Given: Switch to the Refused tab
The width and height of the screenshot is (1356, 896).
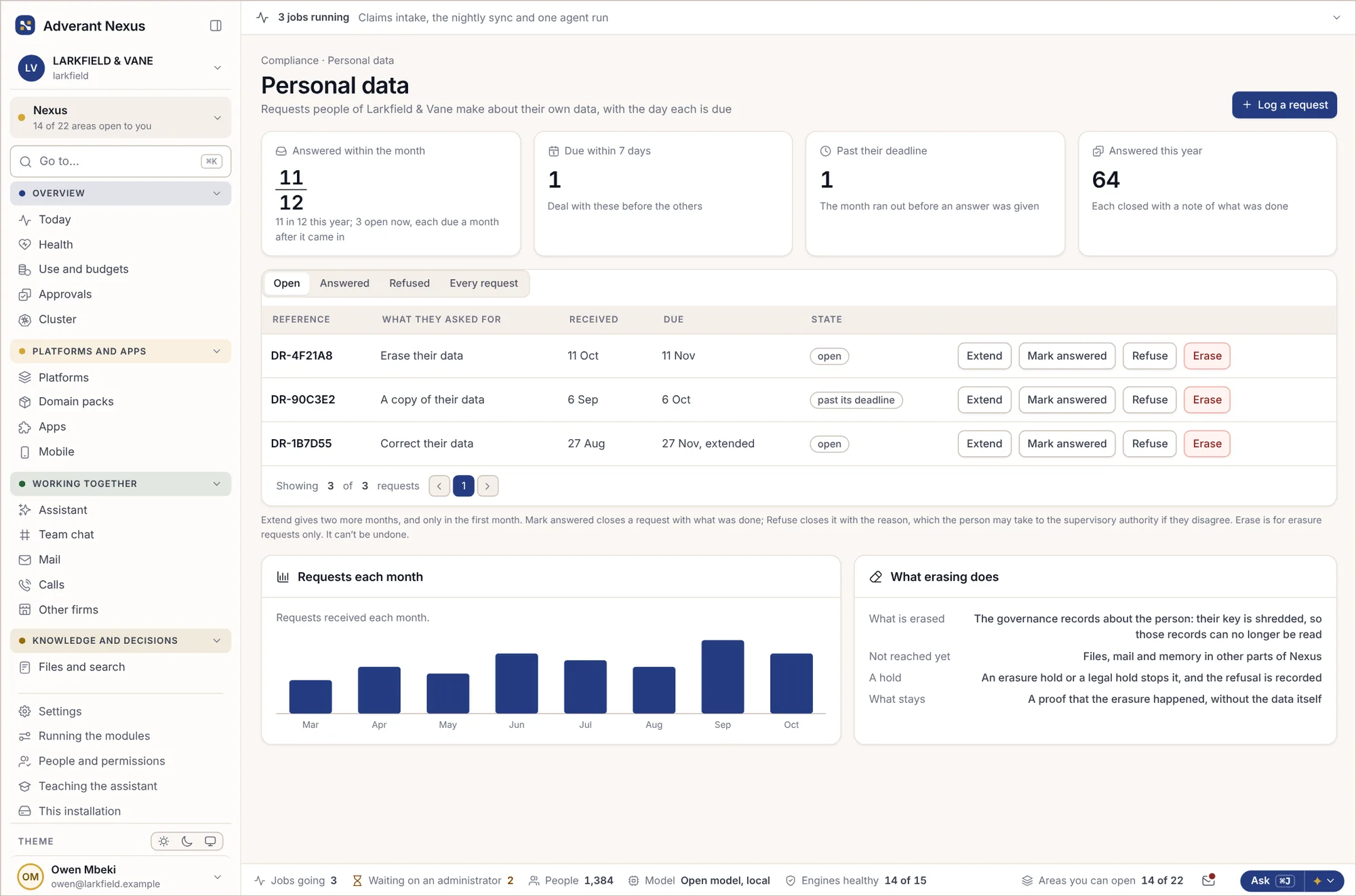Looking at the screenshot, I should [x=410, y=283].
